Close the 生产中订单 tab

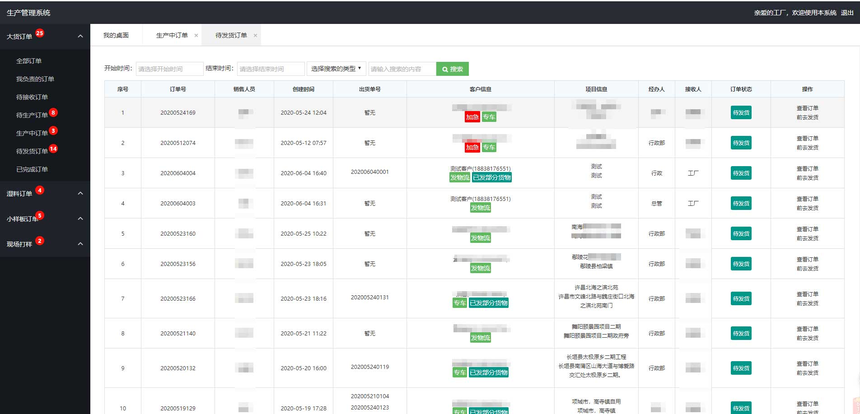[x=196, y=36]
